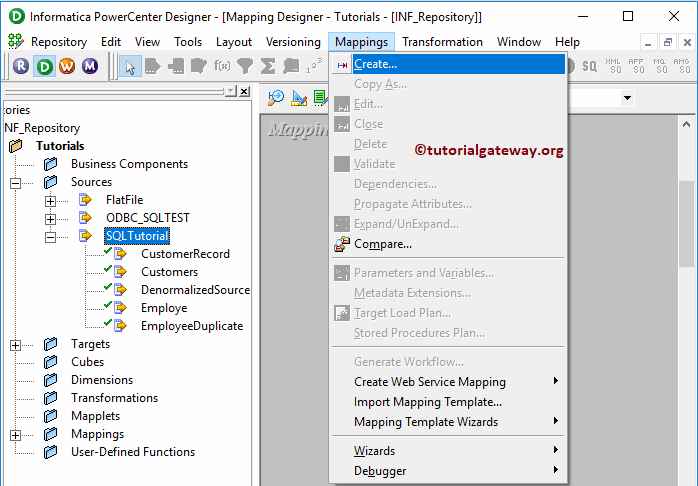Open the View menu

147,42
